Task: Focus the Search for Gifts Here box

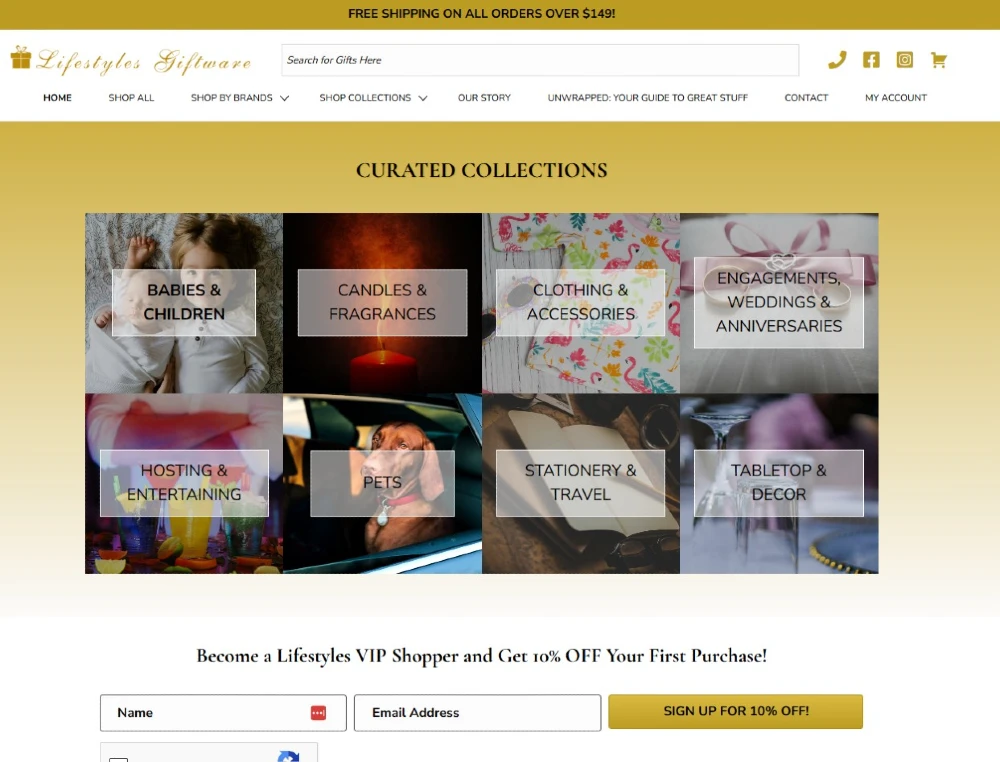Action: [x=540, y=60]
